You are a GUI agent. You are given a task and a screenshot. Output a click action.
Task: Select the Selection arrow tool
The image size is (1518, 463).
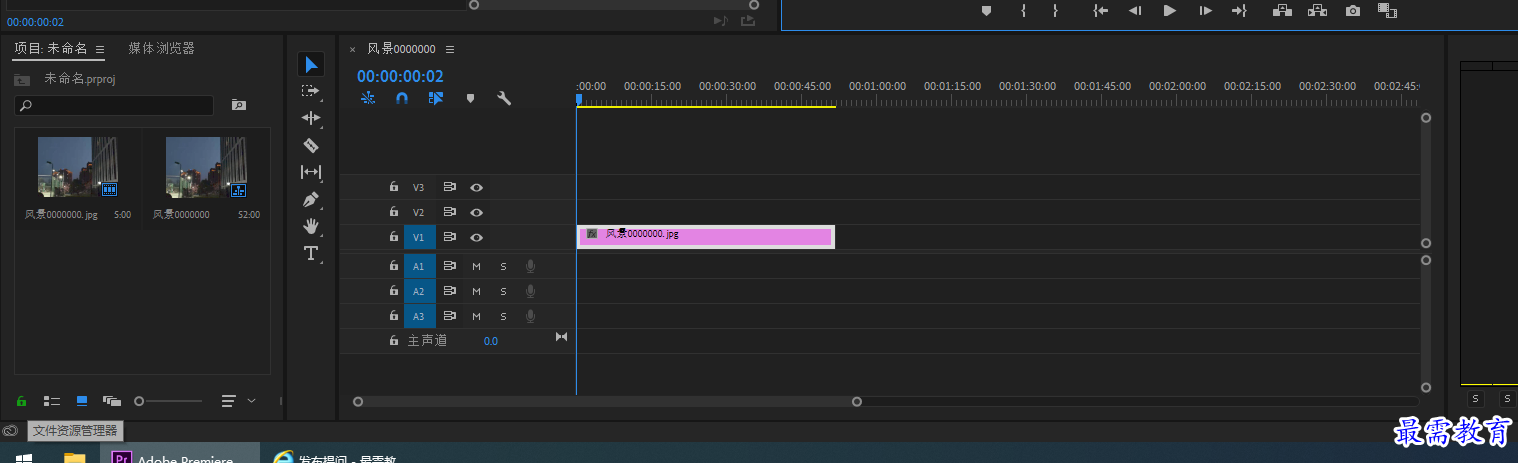pos(311,65)
